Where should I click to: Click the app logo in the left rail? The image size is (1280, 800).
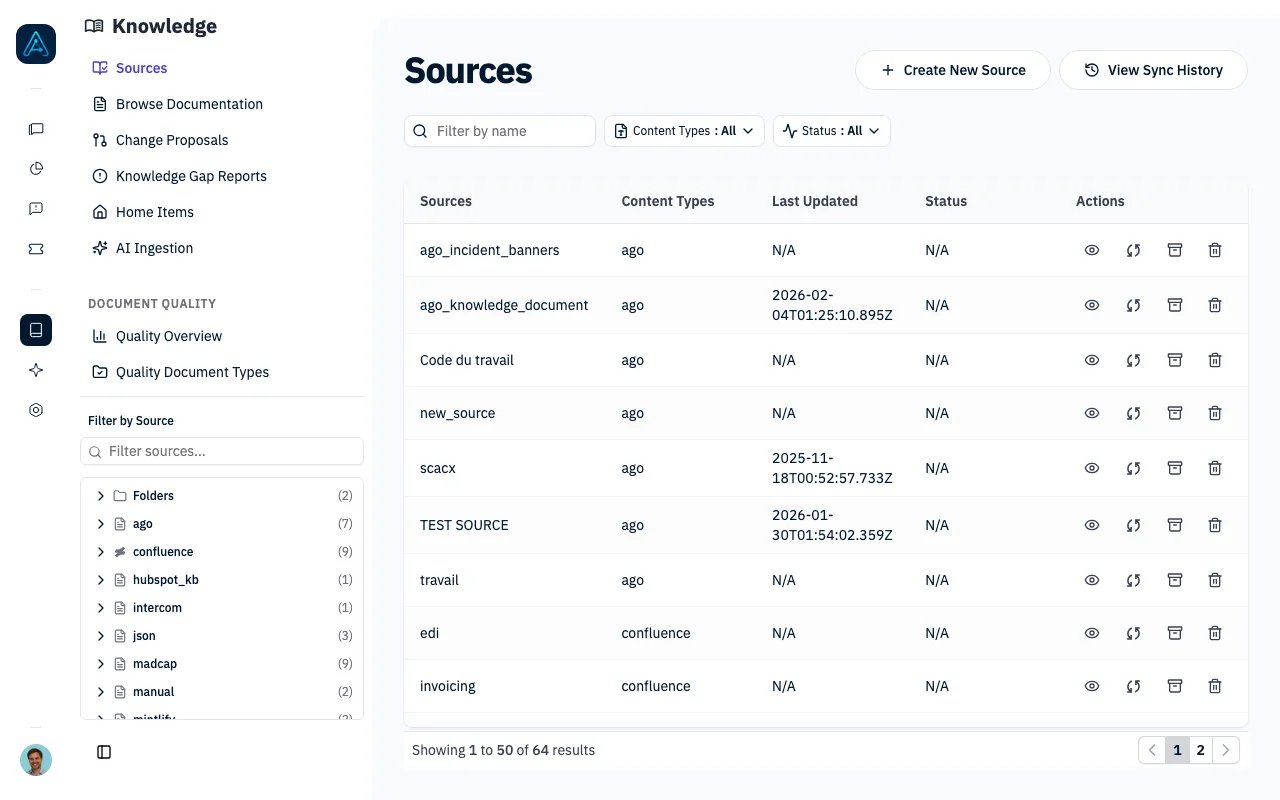36,44
